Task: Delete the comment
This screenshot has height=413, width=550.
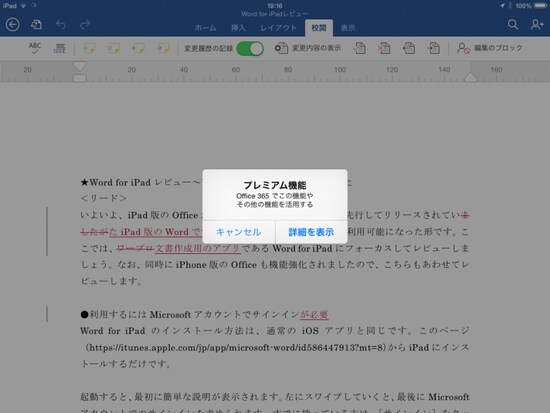Action: tap(113, 48)
